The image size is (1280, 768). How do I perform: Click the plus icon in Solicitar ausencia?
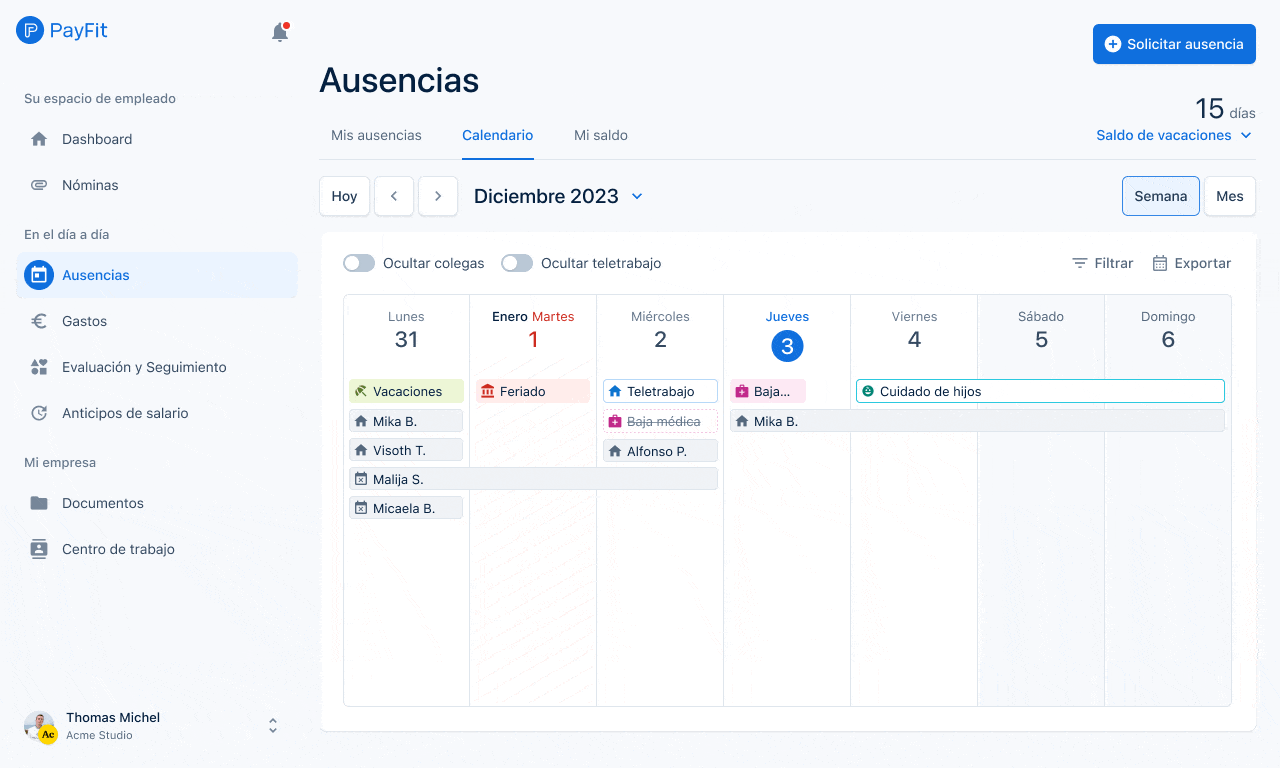coord(1113,44)
